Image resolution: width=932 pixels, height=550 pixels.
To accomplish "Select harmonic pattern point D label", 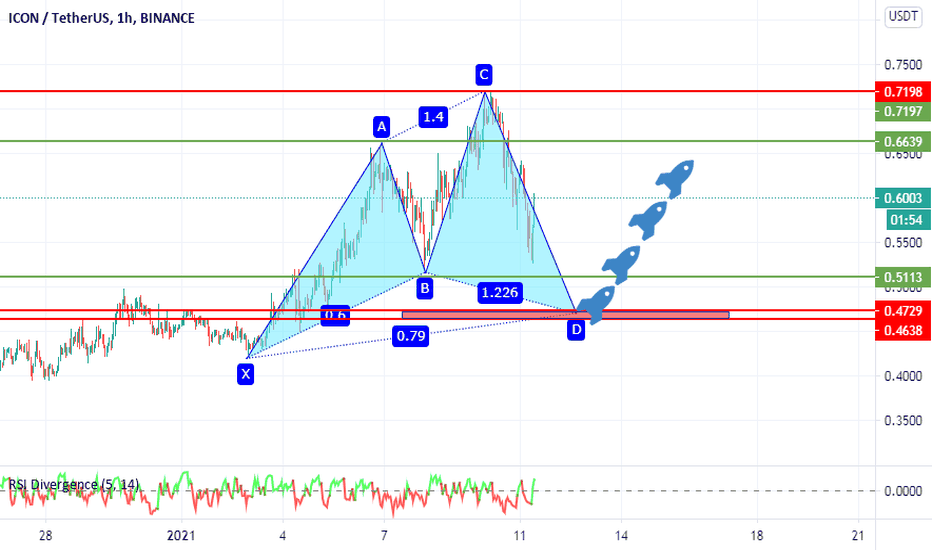I will click(576, 329).
